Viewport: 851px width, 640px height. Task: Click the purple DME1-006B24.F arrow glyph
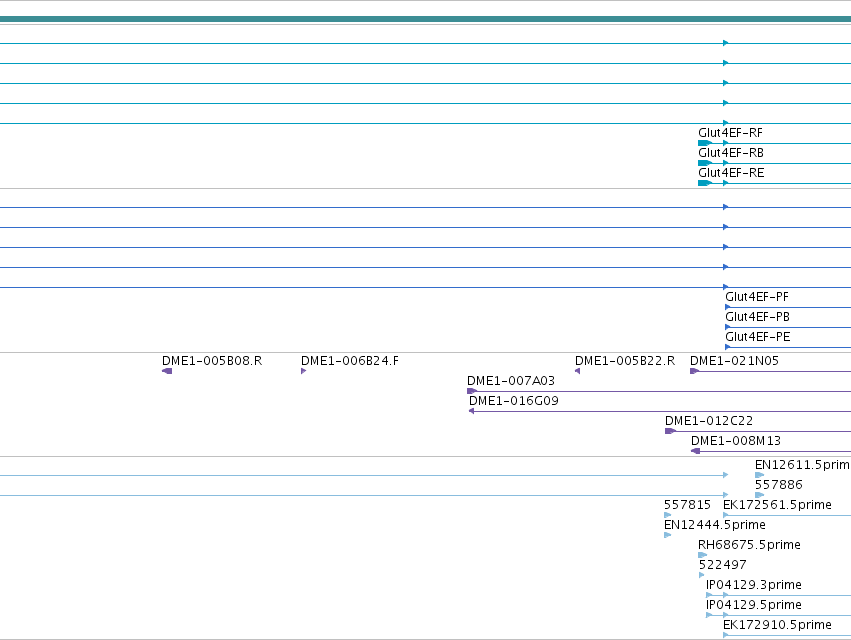point(303,371)
